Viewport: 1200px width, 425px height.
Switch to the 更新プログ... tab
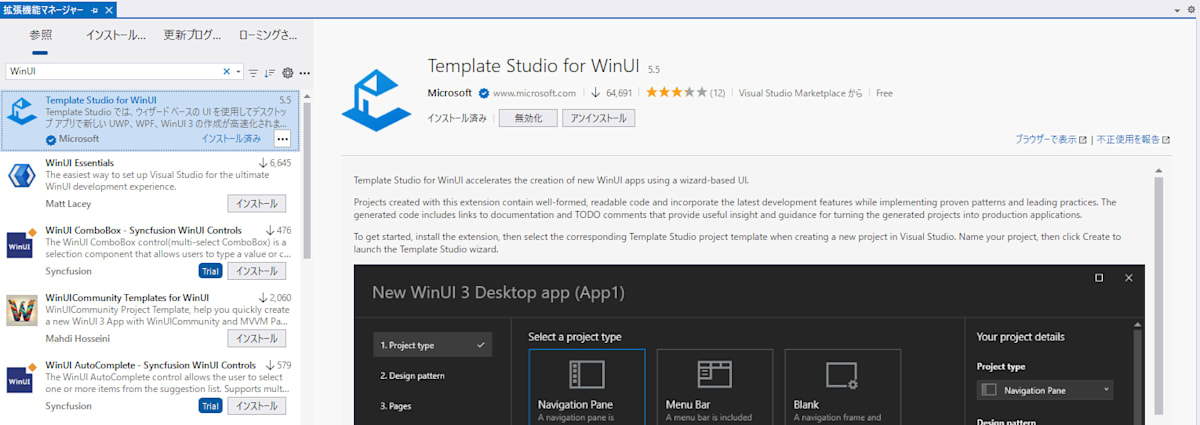coord(192,35)
